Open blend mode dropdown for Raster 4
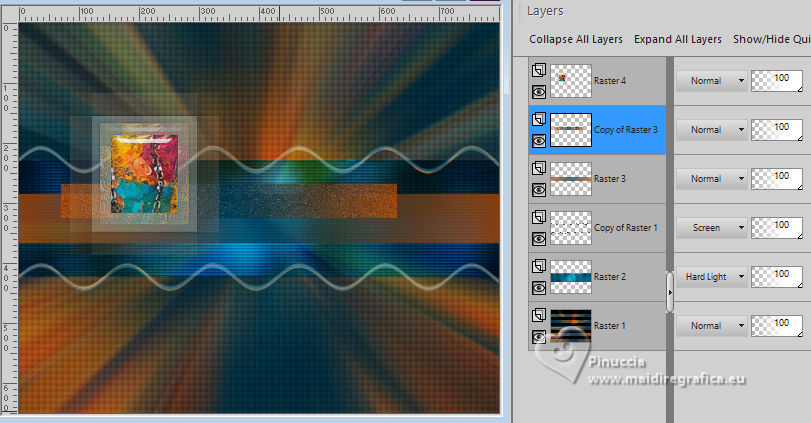The width and height of the screenshot is (811, 423). (712, 81)
